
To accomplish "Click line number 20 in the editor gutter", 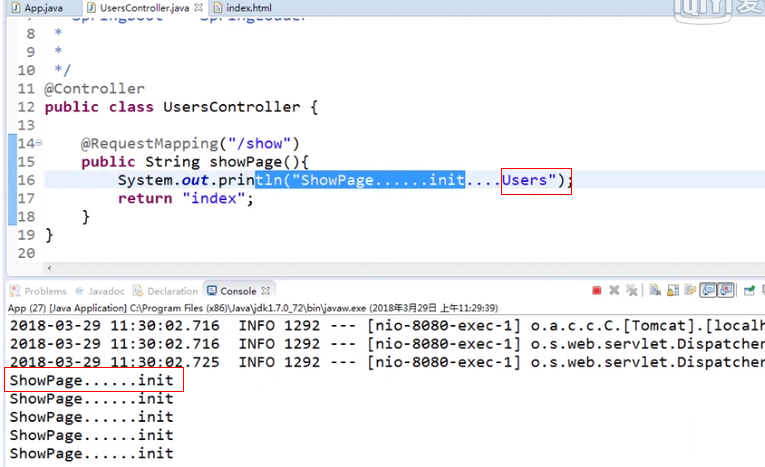I will 26,253.
